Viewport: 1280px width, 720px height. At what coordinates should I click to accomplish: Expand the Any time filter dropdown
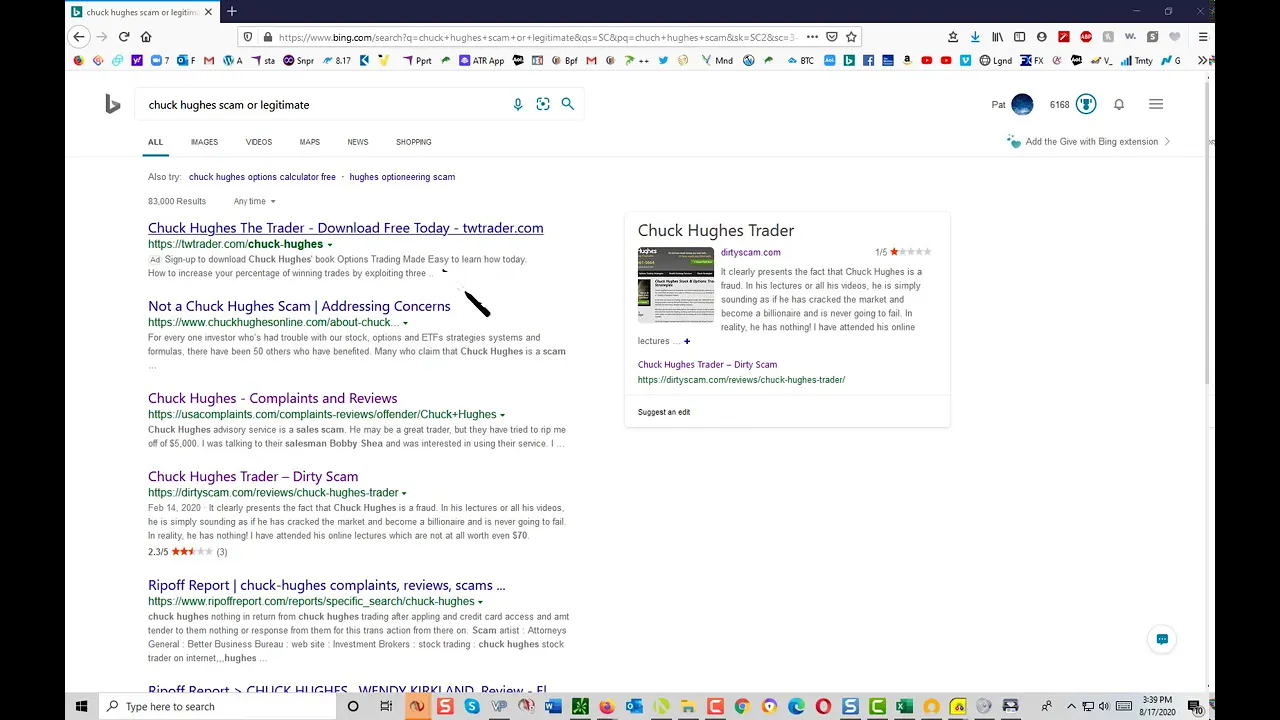tap(254, 201)
